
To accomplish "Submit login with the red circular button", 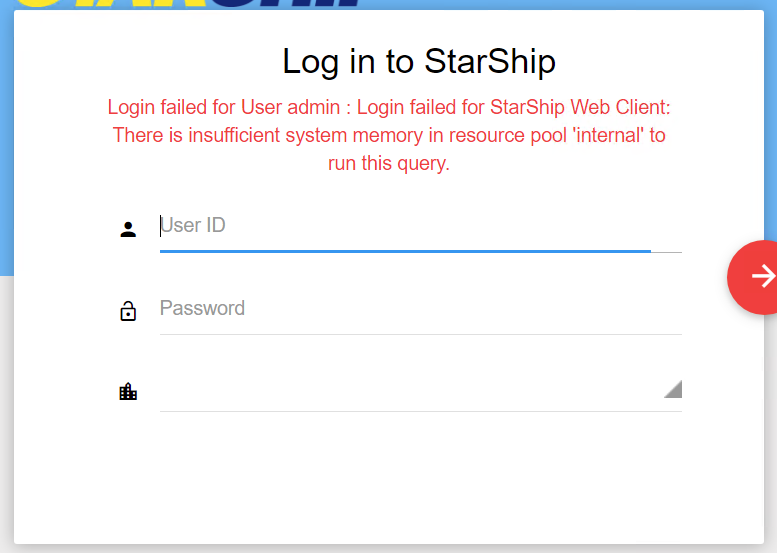I will 752,277.
